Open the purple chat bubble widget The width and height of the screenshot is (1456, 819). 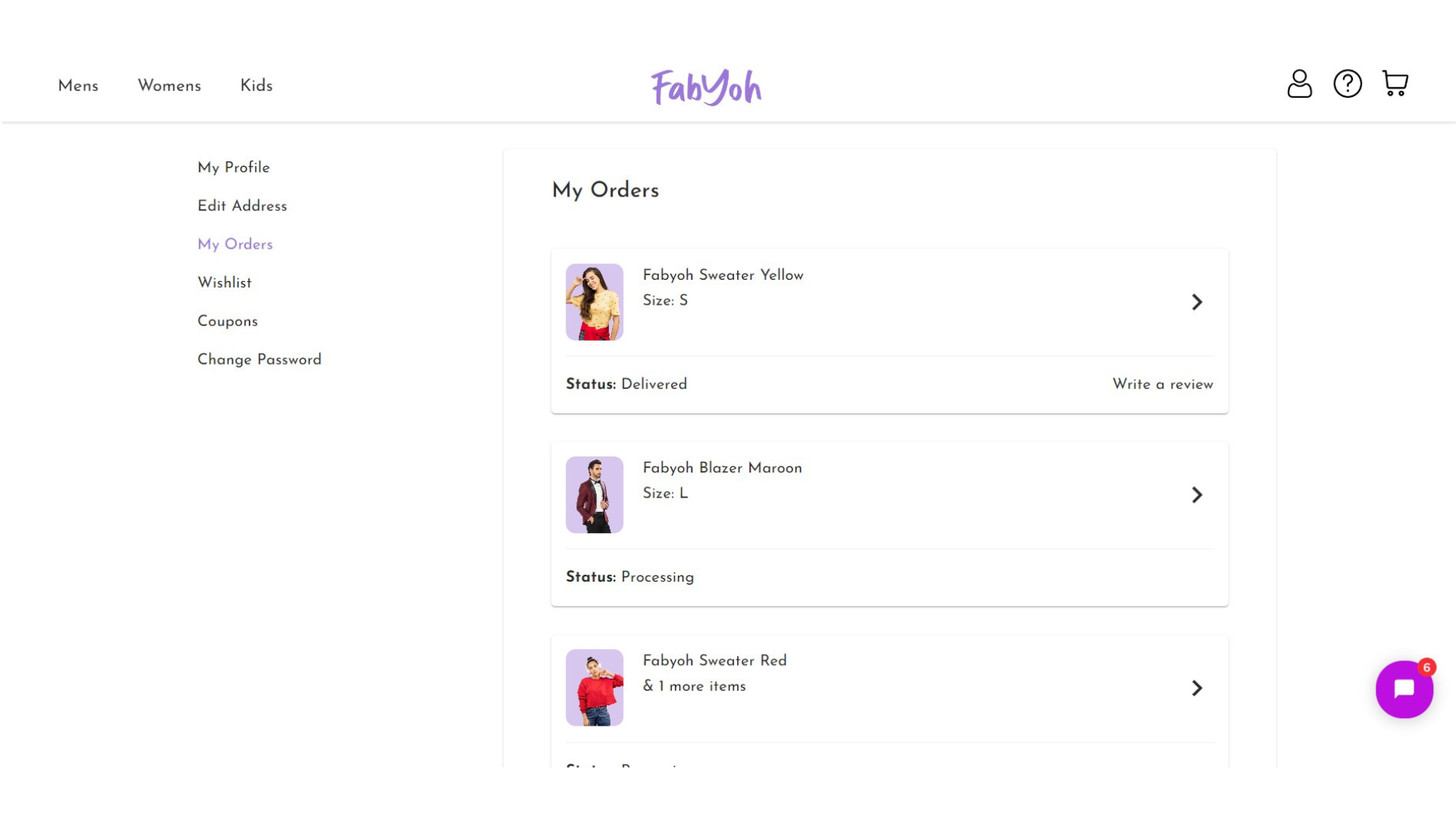1404,689
